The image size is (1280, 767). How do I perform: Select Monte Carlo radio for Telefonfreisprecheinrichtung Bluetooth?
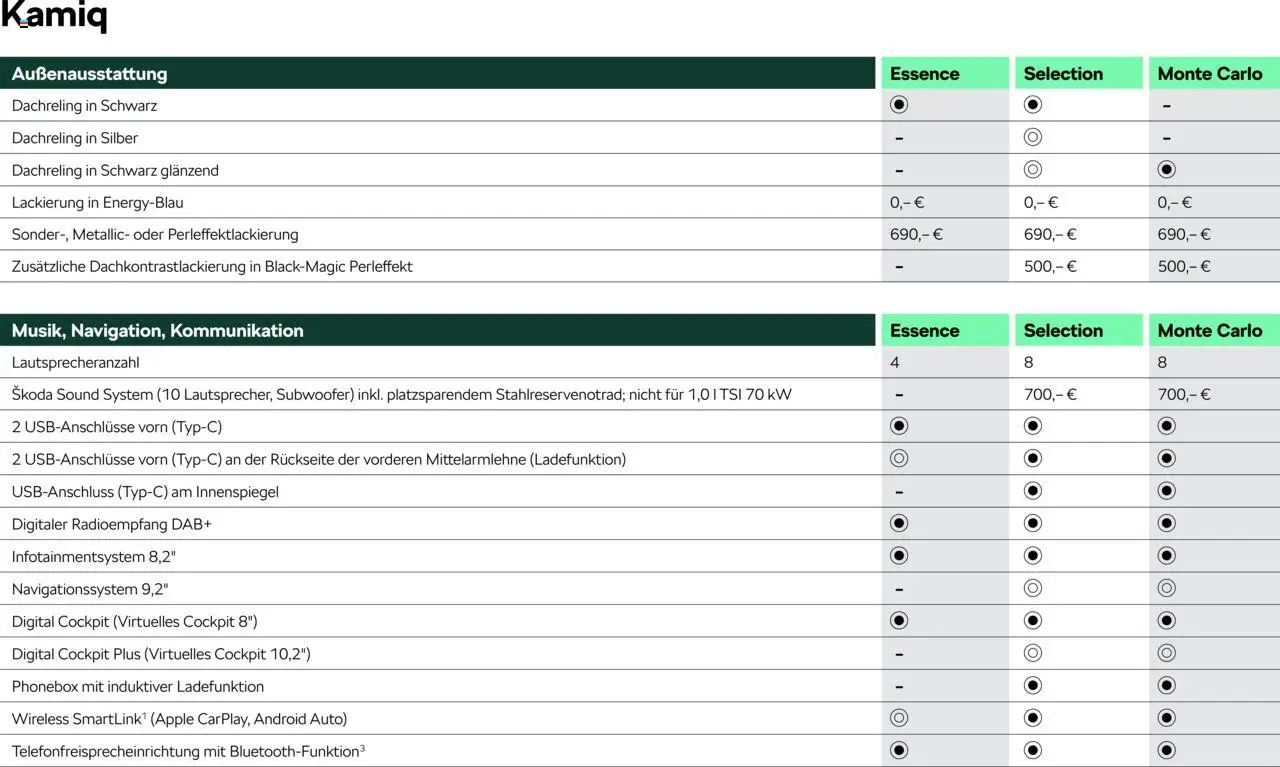pos(1166,750)
